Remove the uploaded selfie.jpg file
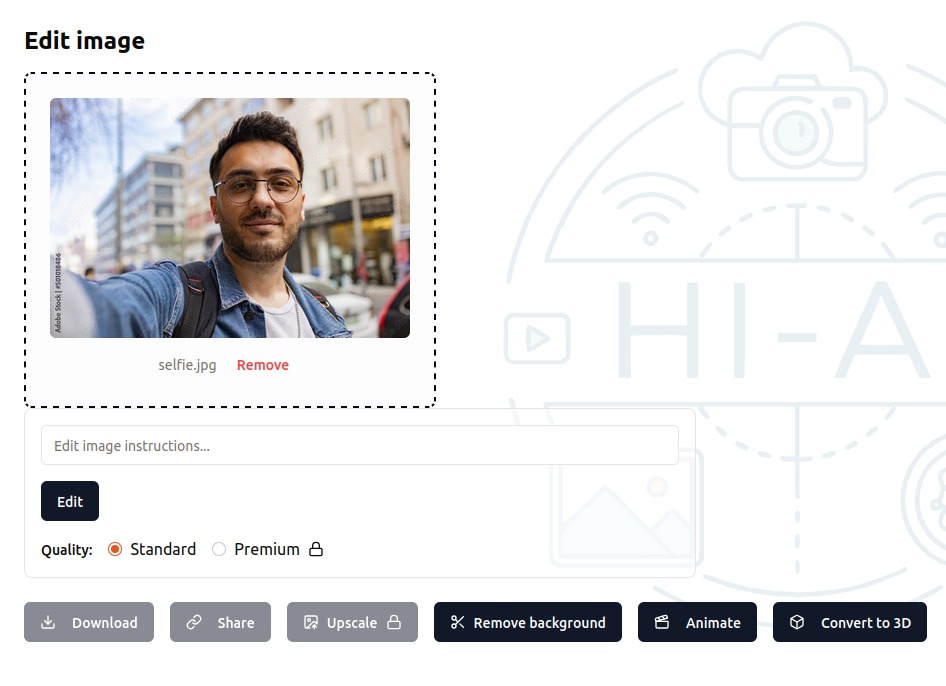This screenshot has width=946, height=686. 263,365
